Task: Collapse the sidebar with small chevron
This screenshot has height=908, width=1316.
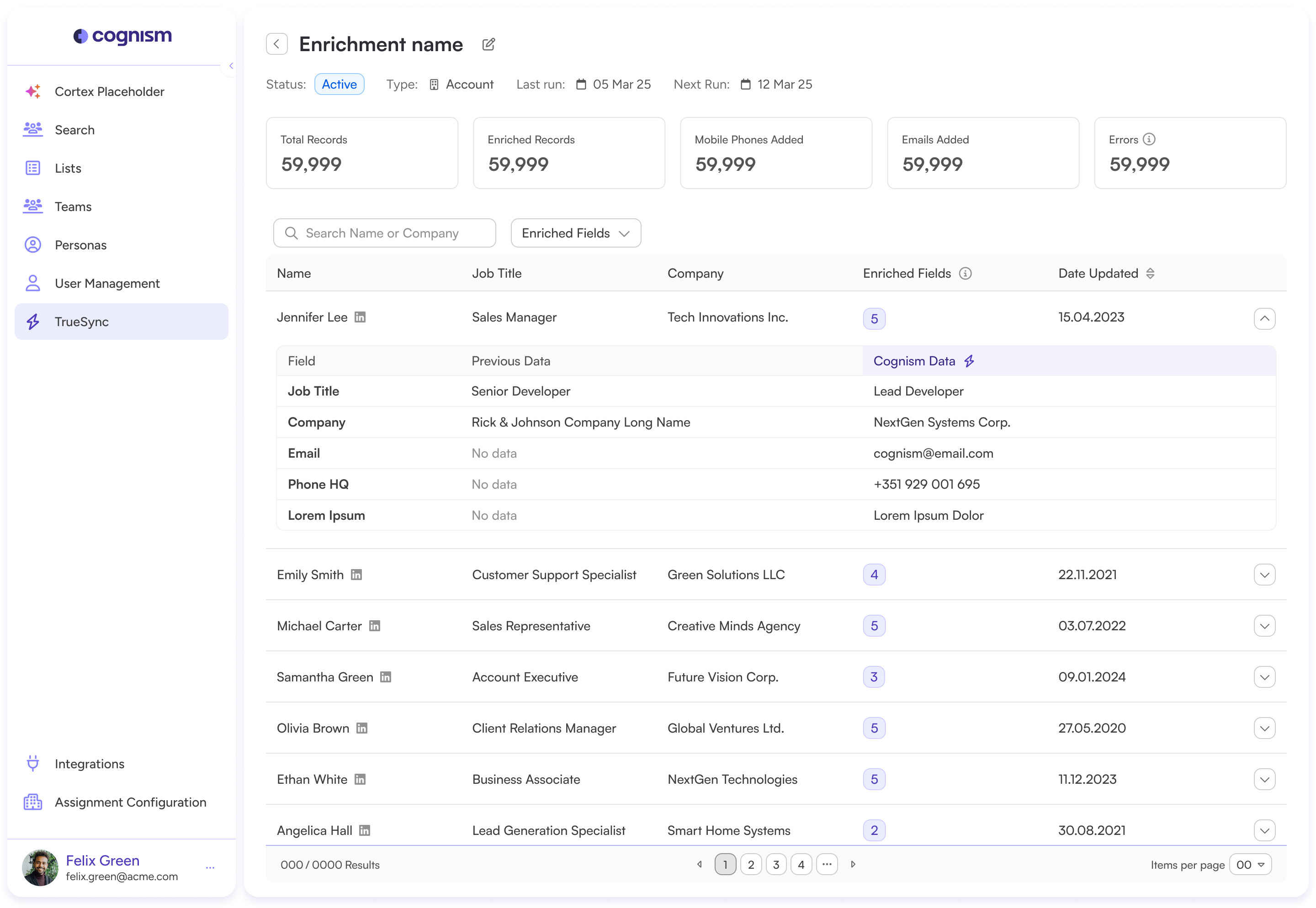Action: pos(230,66)
